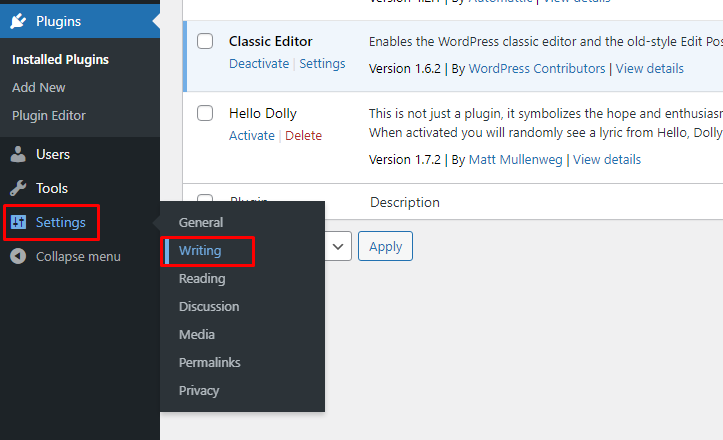Delete the Hello Dolly plugin
Screen dimensions: 723x440
(303, 135)
